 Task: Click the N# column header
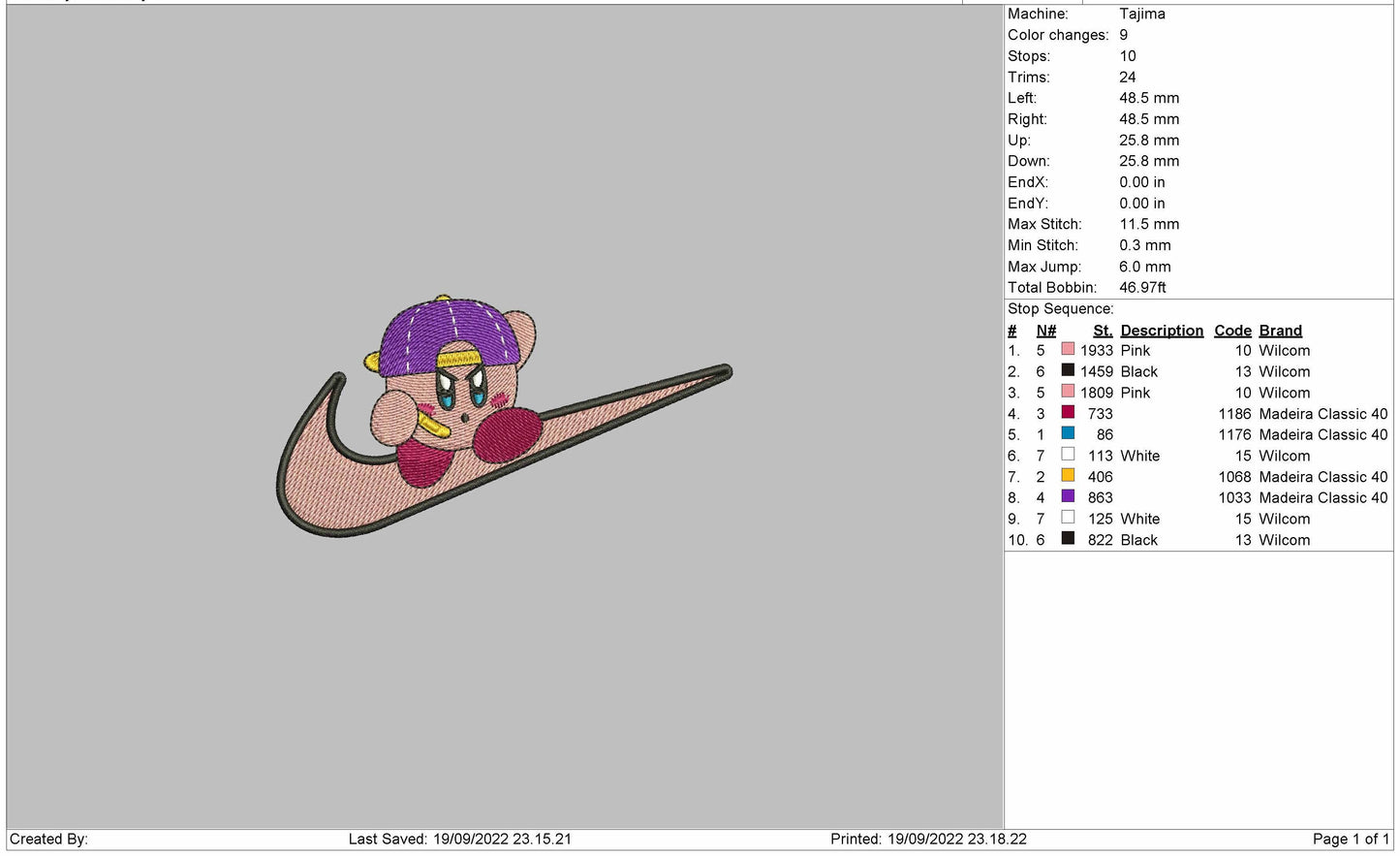(1045, 331)
